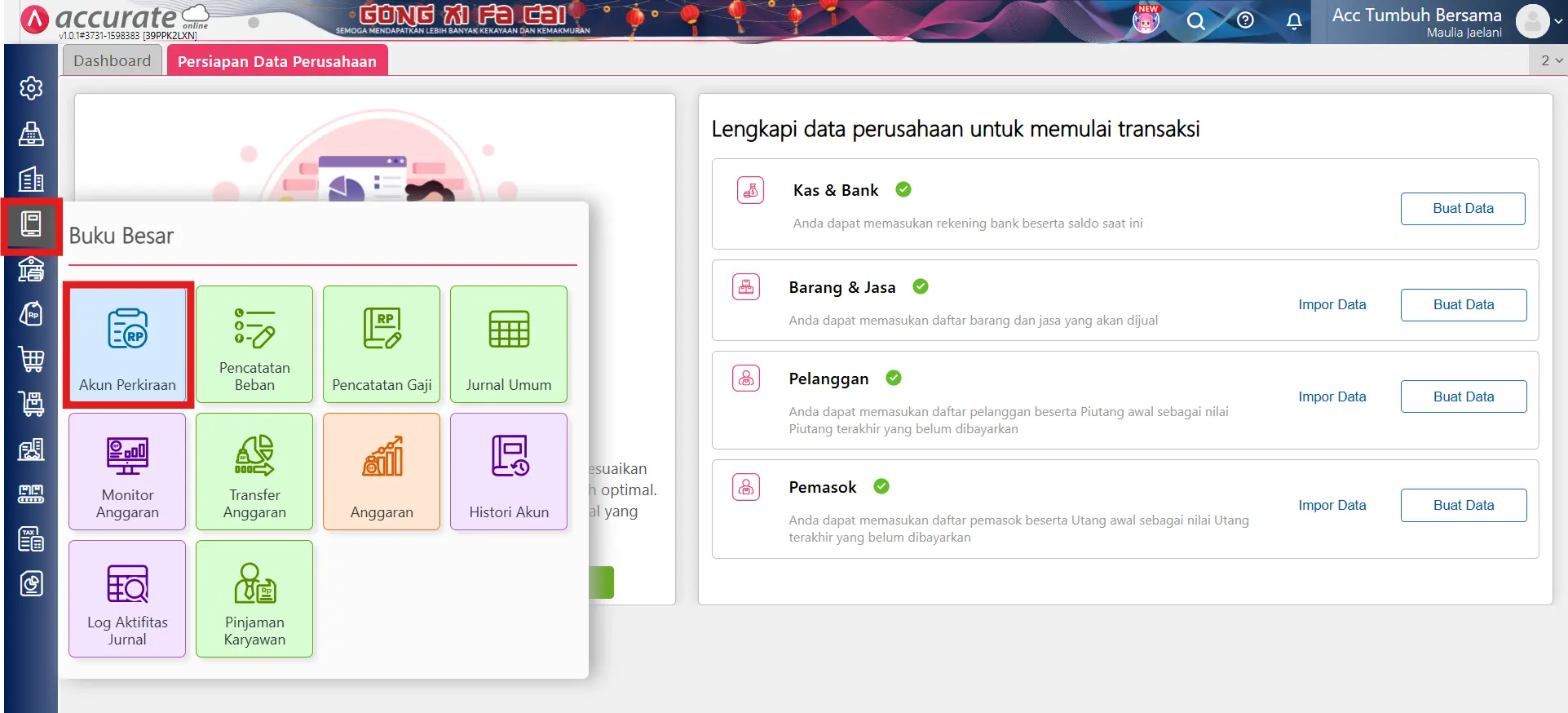This screenshot has height=713, width=1568.
Task: Open the help question mark icon
Action: [1245, 20]
